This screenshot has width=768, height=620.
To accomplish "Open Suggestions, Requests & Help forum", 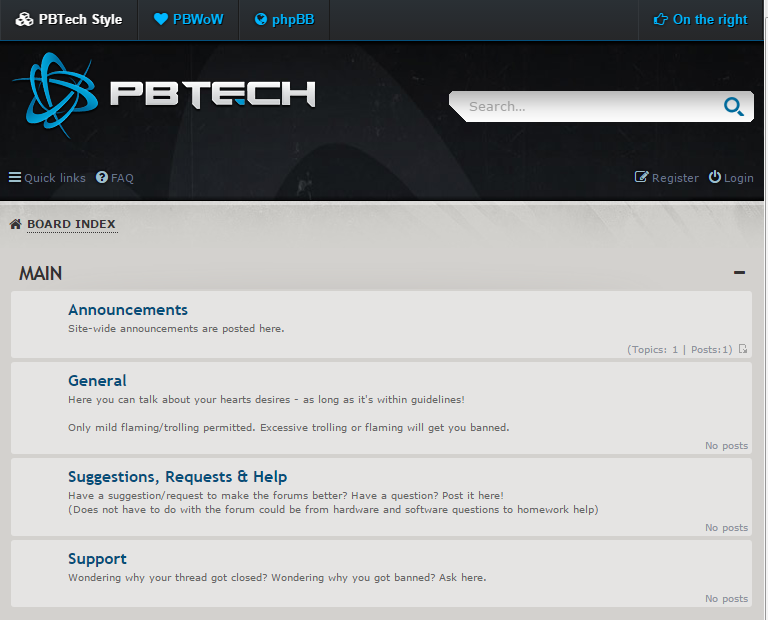I will (x=177, y=477).
